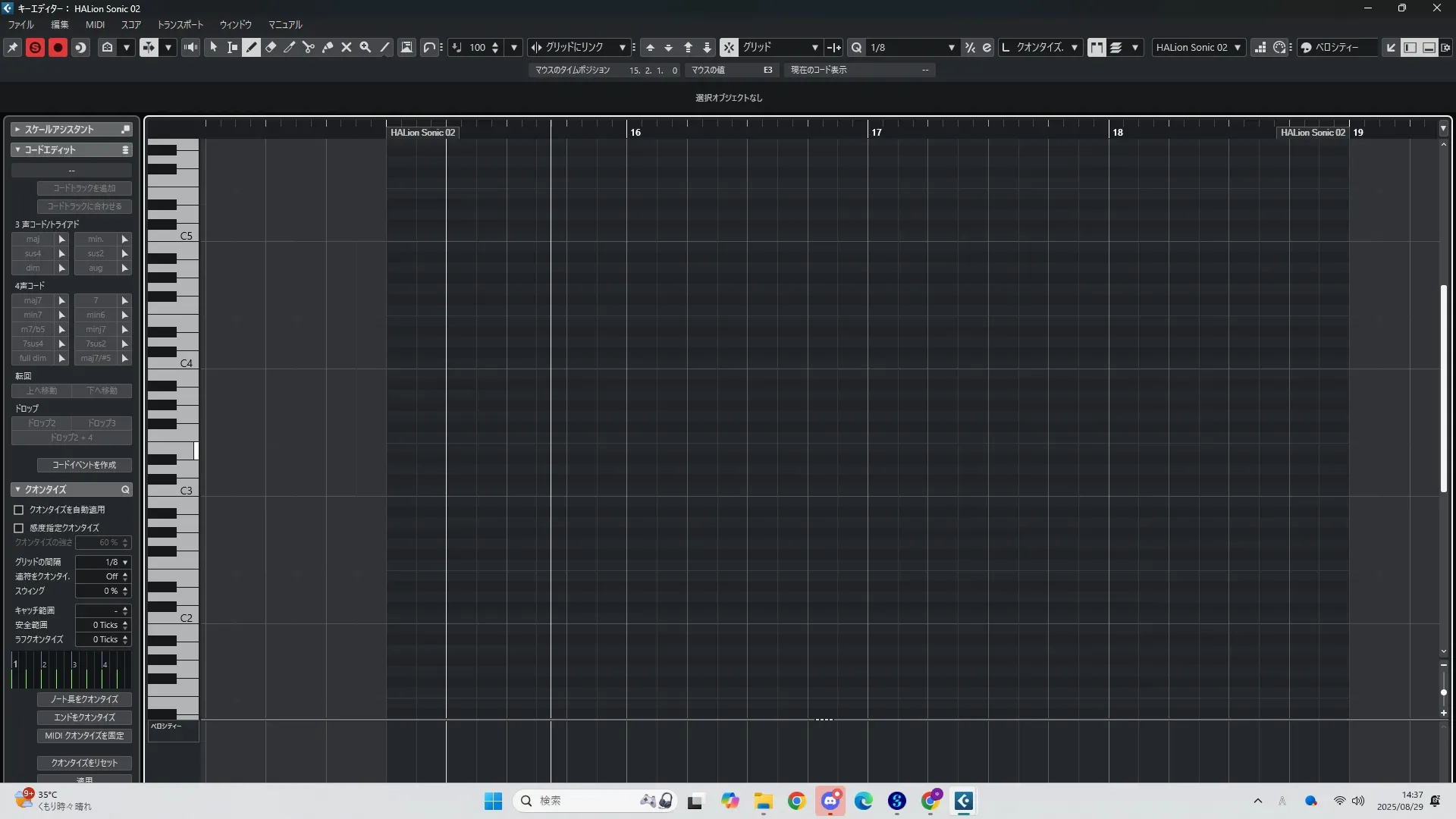Viewport: 1456px width, 819px height.
Task: Open the MIDI menu
Action: (95, 25)
